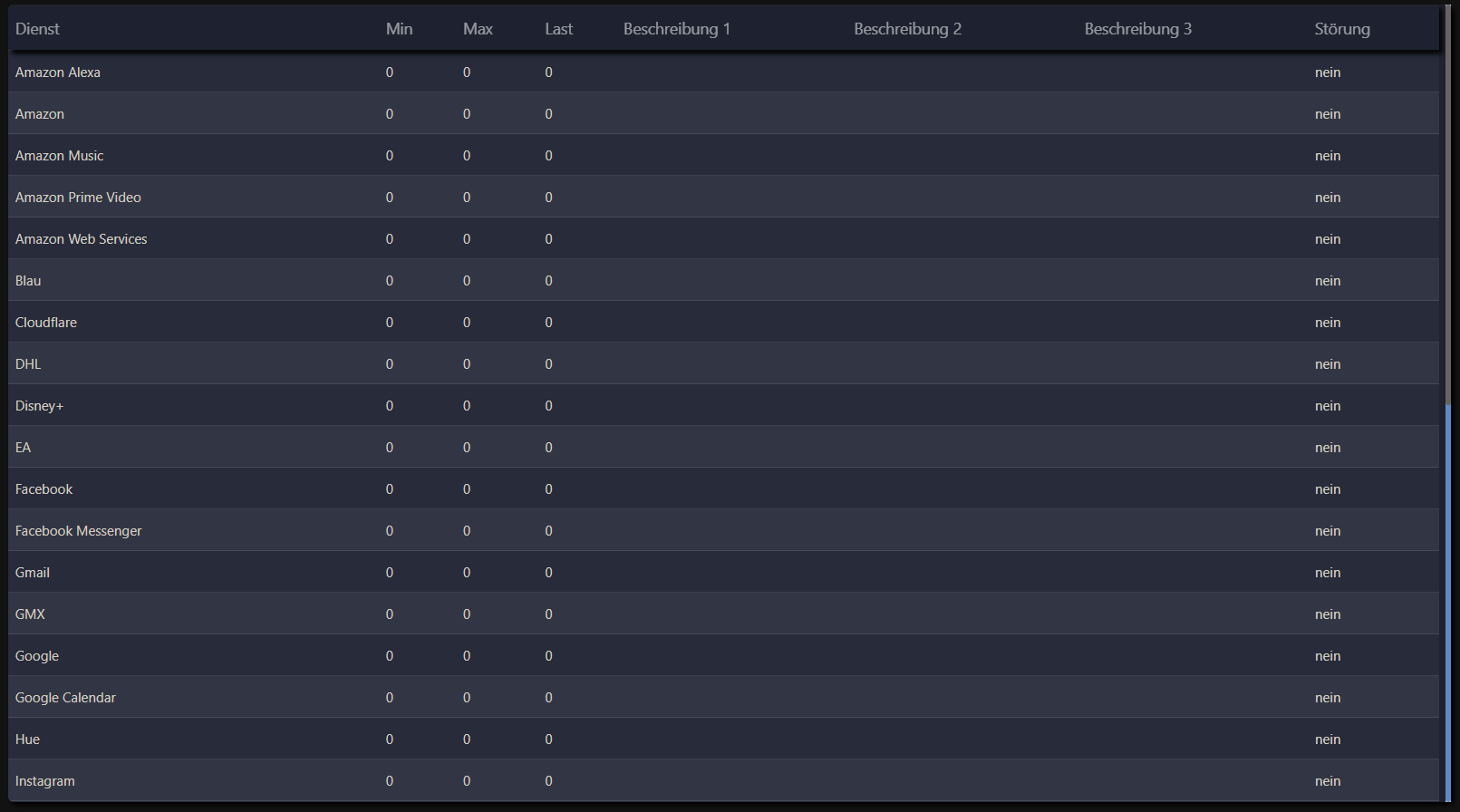The image size is (1460, 812).
Task: Click the DHL service name
Action: pyautogui.click(x=28, y=364)
